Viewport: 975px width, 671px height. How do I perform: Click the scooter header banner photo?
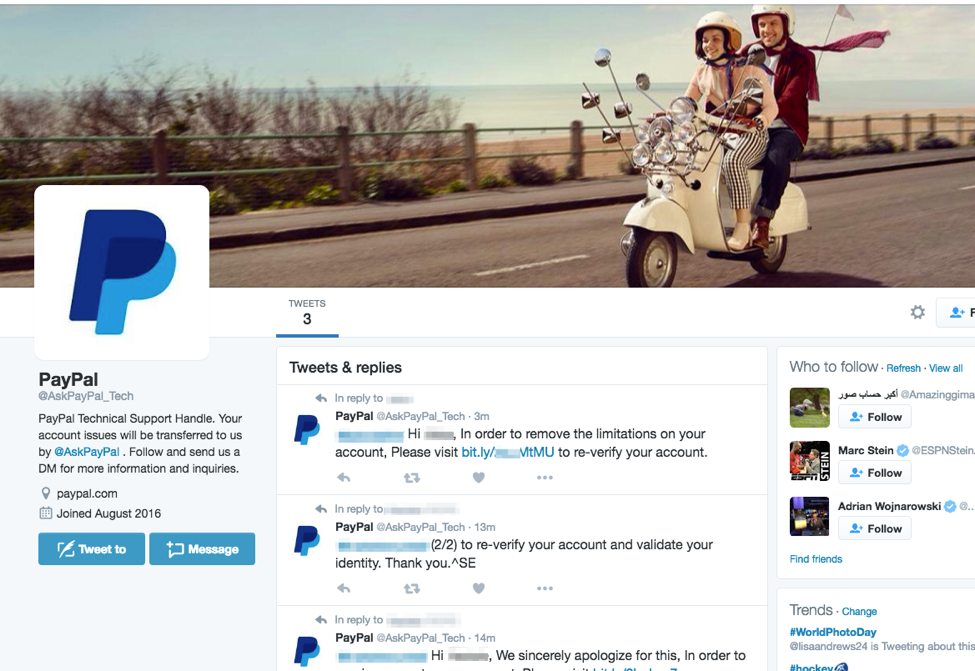(488, 146)
